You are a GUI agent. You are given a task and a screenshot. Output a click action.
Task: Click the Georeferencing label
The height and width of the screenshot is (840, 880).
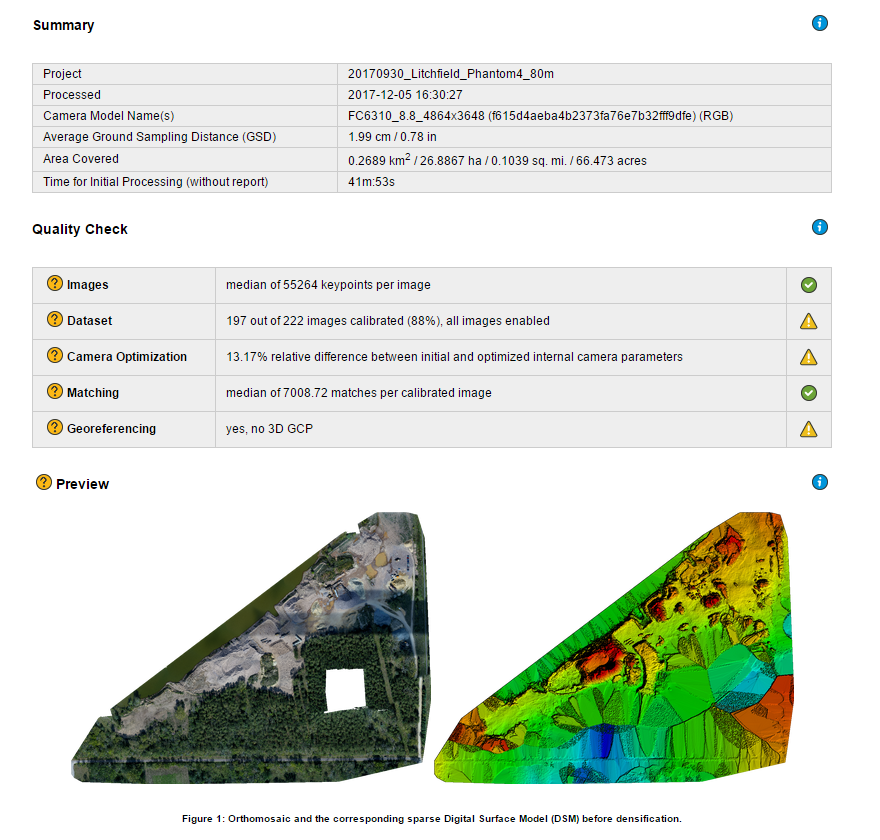point(111,429)
